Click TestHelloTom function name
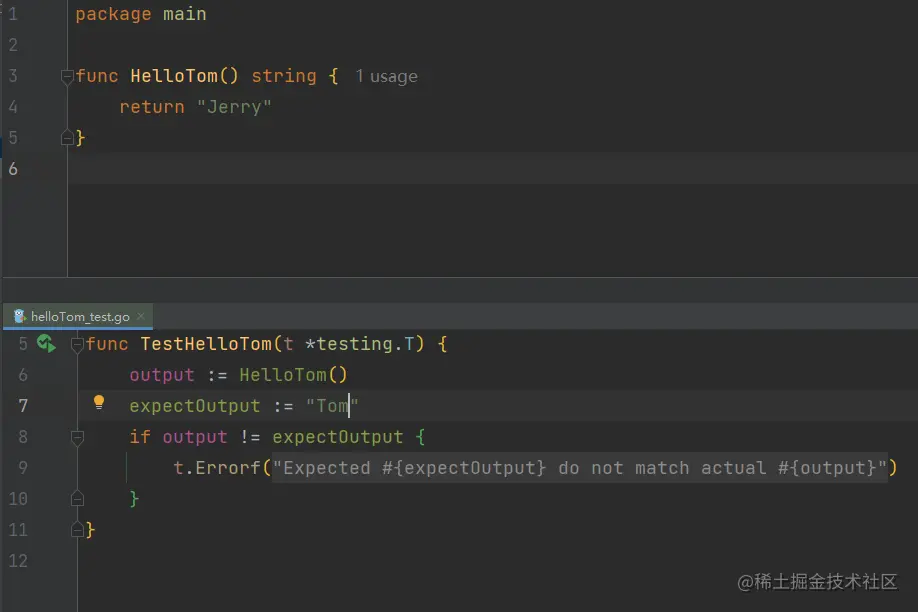The image size is (918, 612). click(206, 344)
